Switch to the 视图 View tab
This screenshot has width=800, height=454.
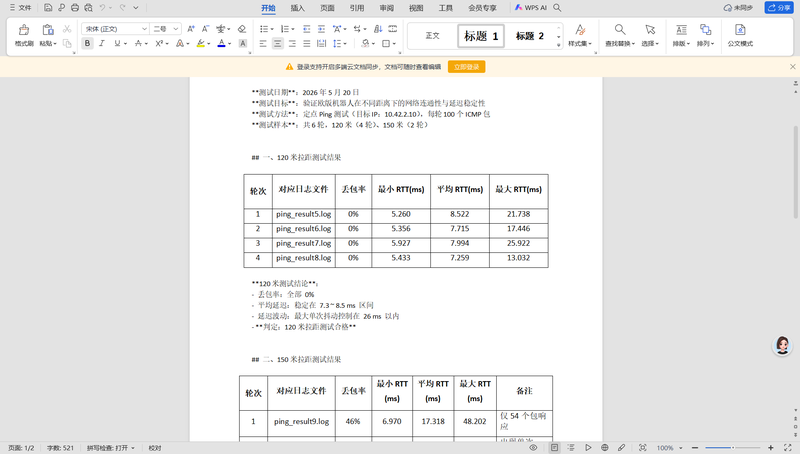416,8
